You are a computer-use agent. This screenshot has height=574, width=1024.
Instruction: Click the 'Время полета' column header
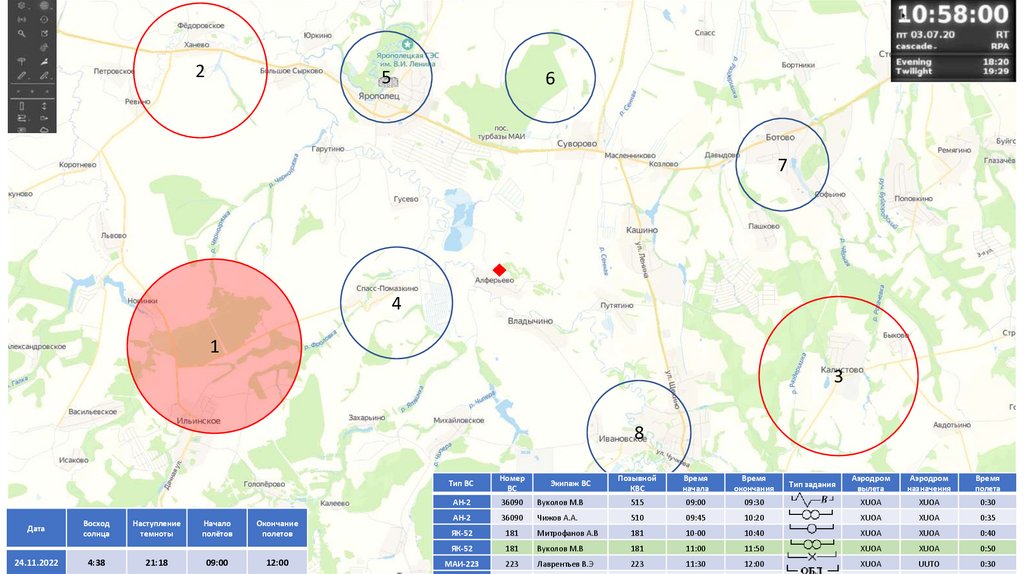click(987, 483)
